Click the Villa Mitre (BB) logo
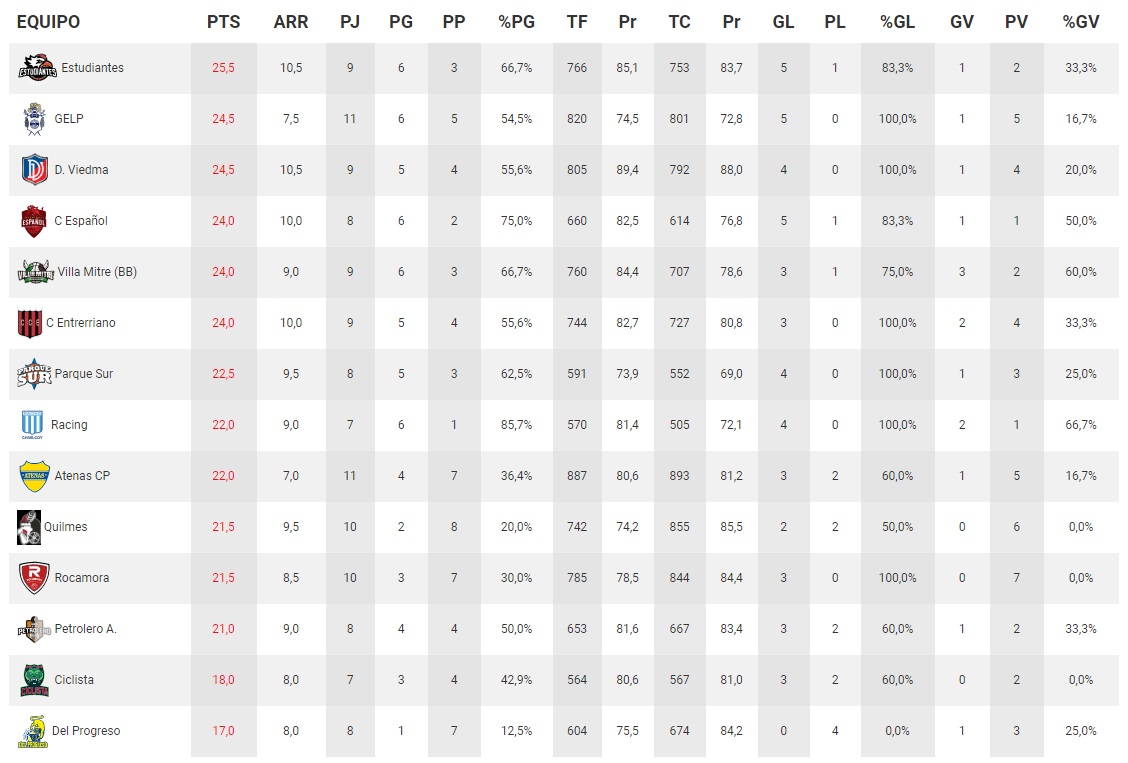This screenshot has height=763, width=1128. coord(36,272)
